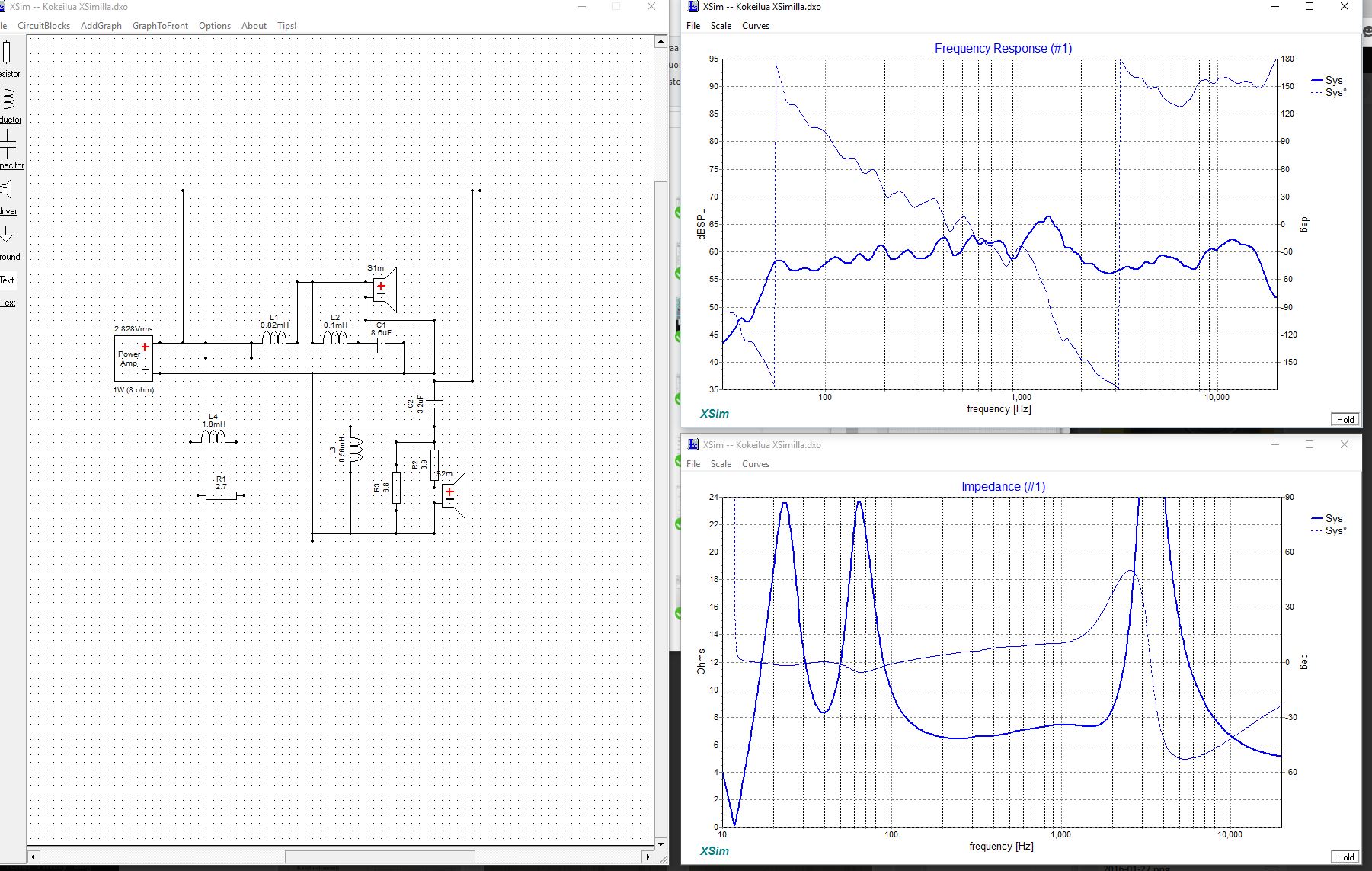
Task: Minimize the Frequency Response window
Action: point(1275,7)
